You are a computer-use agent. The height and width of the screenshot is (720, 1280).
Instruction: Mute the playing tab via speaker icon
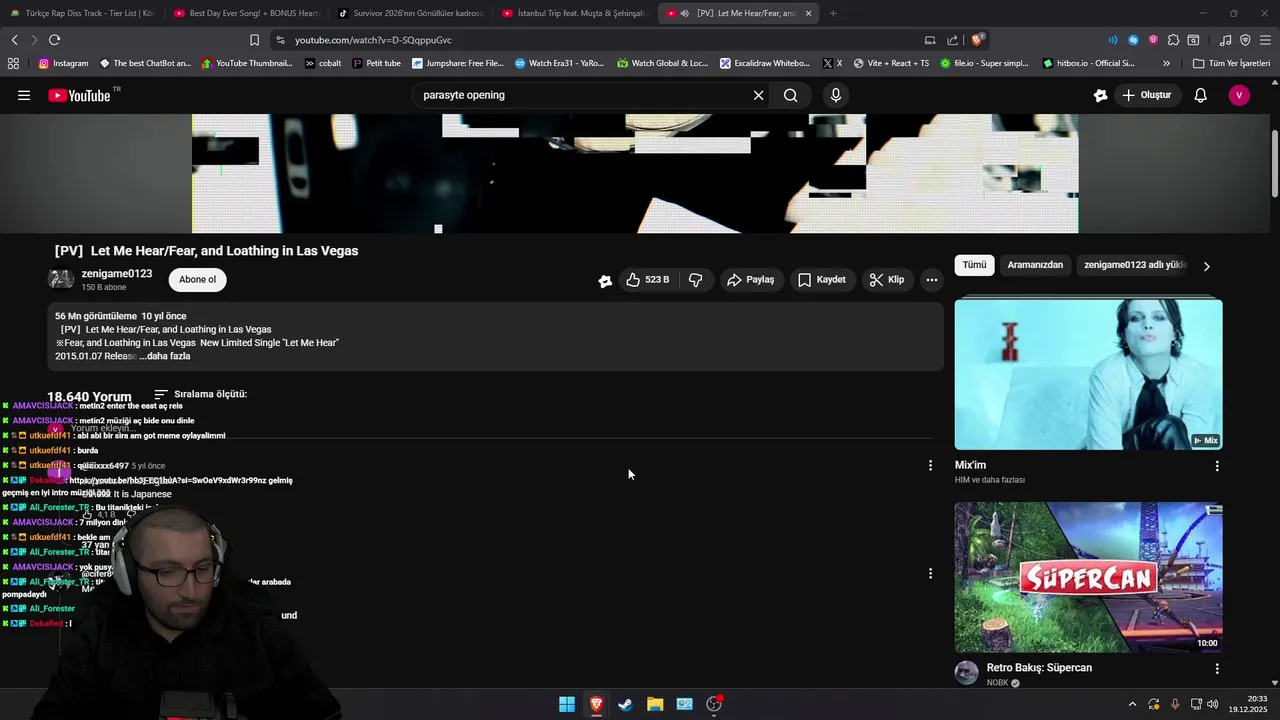point(685,13)
